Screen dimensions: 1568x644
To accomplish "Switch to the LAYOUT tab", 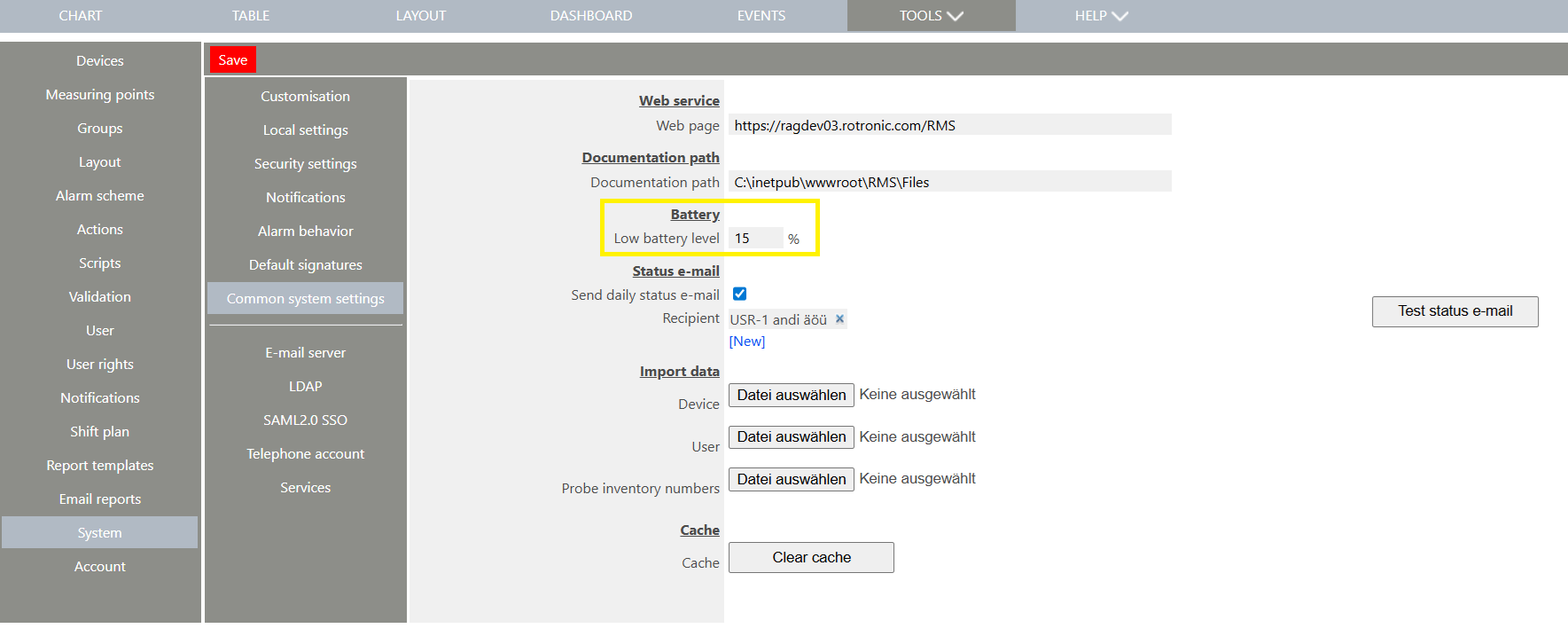I will [421, 16].
